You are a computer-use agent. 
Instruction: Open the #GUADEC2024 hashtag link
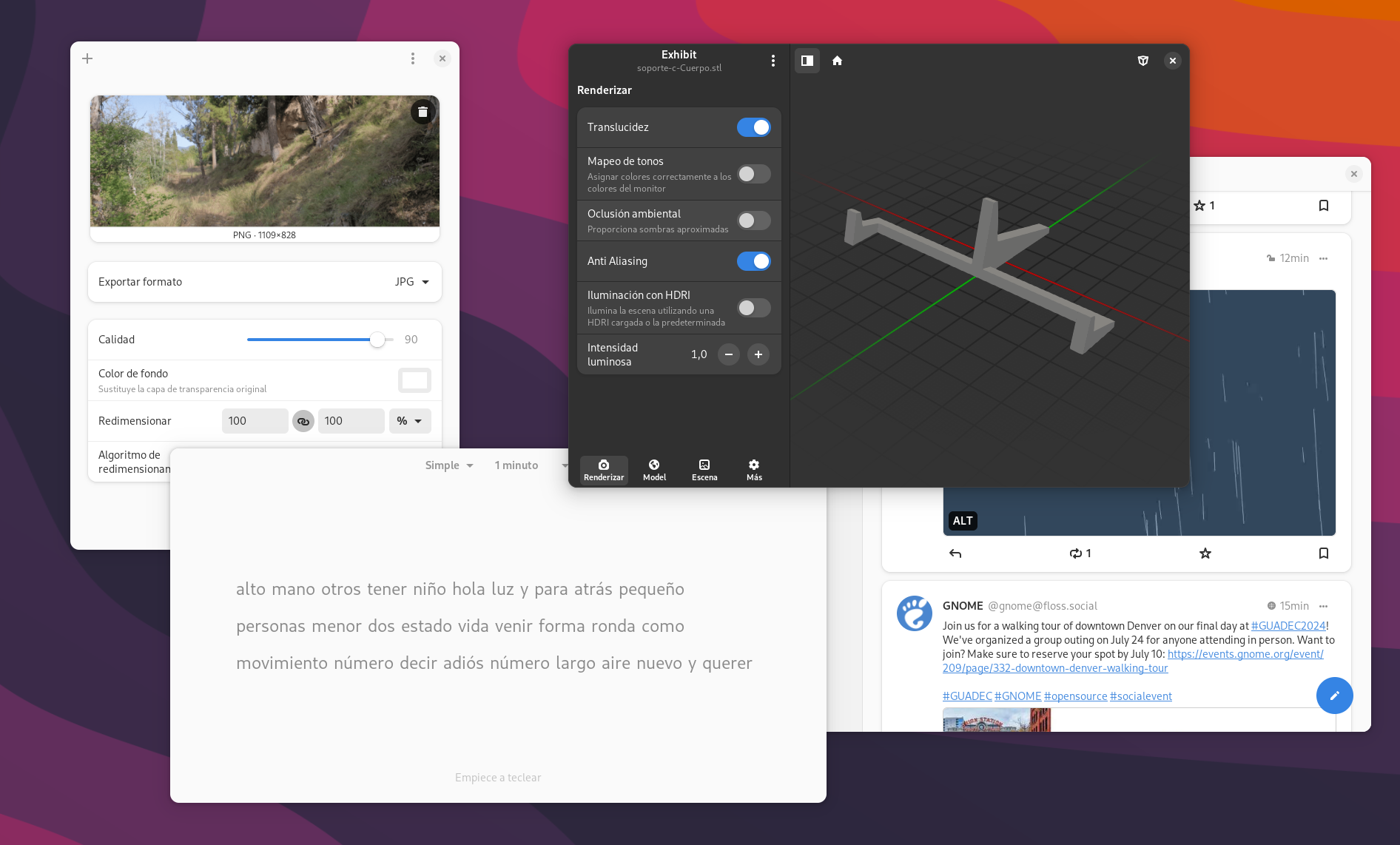click(1288, 626)
